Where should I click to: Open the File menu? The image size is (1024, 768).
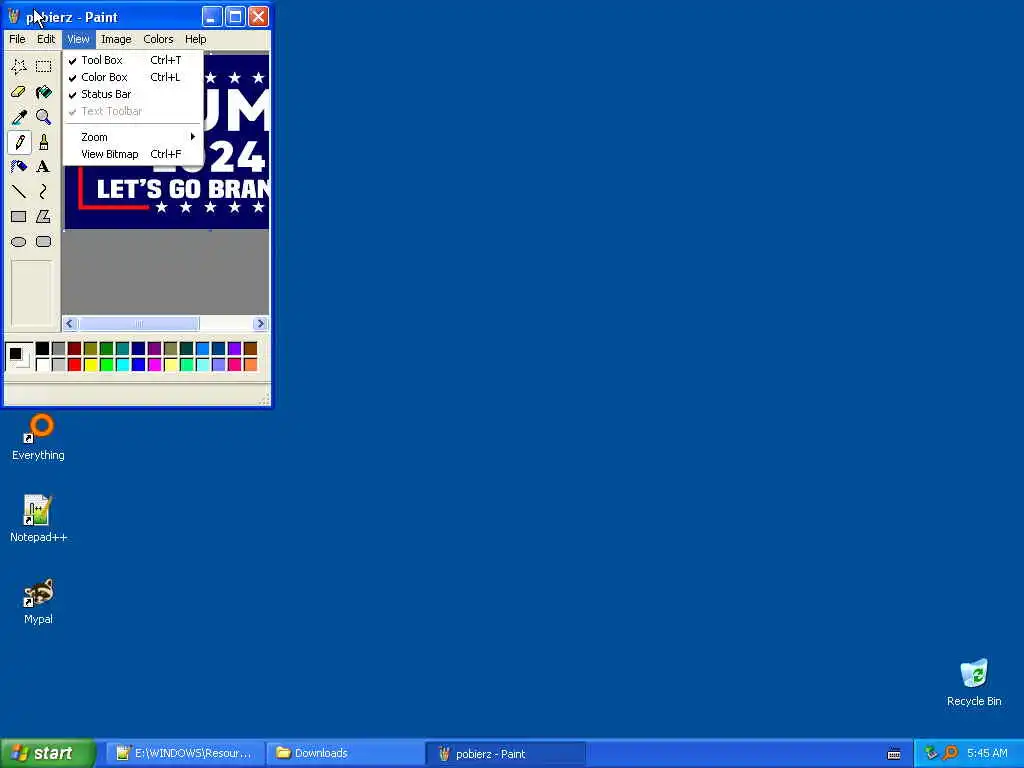coord(17,39)
